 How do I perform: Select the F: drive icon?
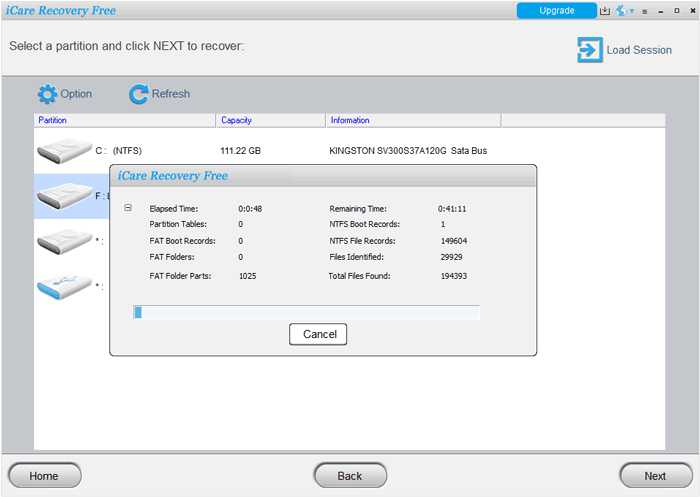pos(64,196)
